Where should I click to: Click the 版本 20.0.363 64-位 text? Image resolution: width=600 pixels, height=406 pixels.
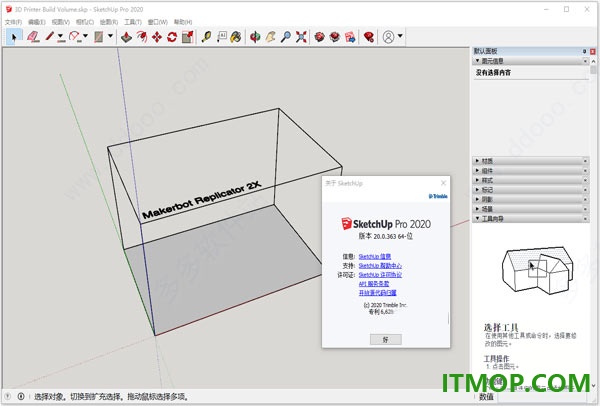(x=386, y=236)
